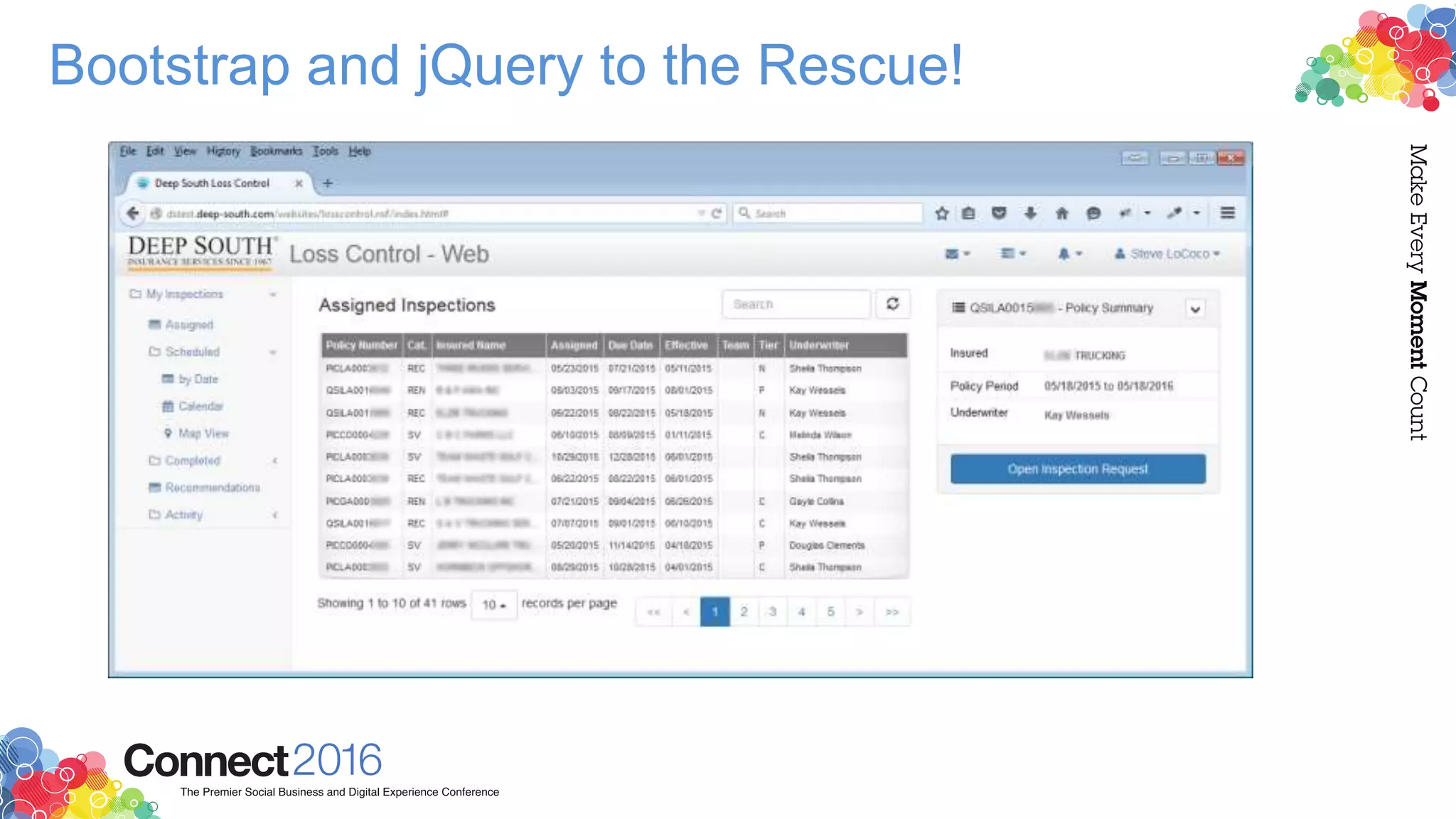Viewport: 1456px width, 819px height.
Task: Sort by Insured Name column
Action: (x=488, y=346)
